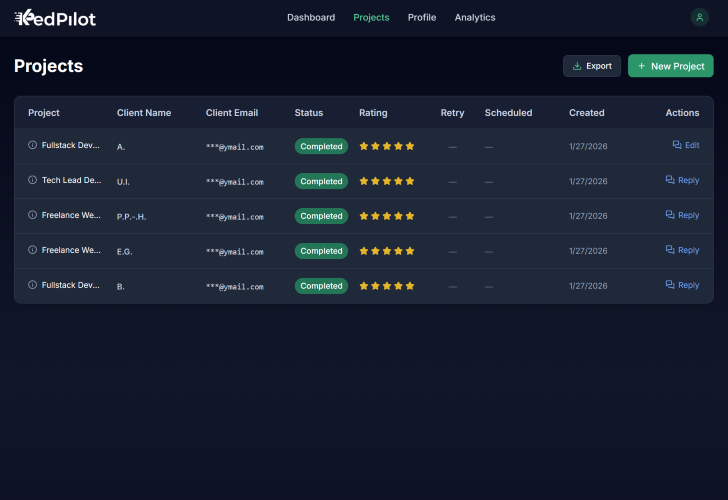Viewport: 728px width, 500px height.
Task: Click the Projects page heading
Action: pyautogui.click(x=48, y=66)
